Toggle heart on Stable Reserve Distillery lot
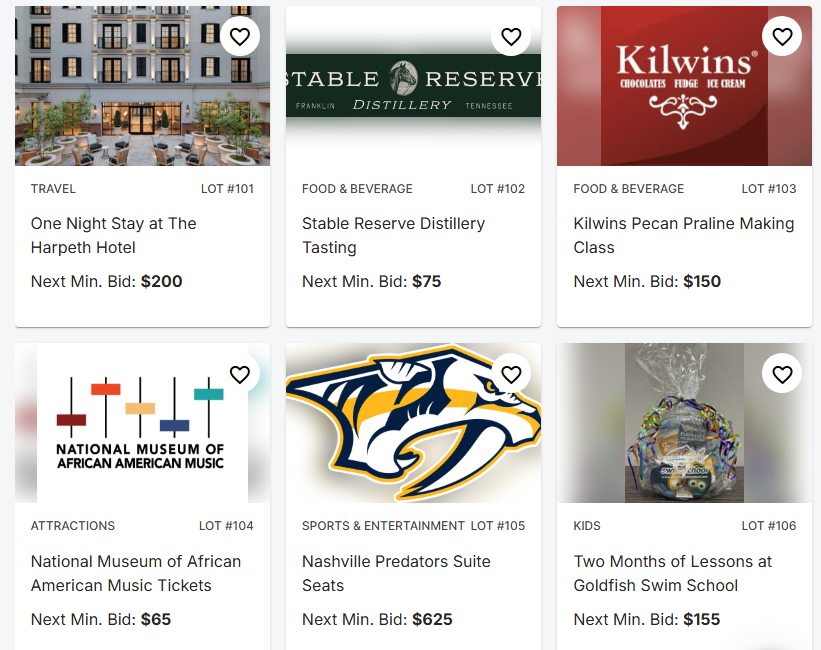 click(x=511, y=37)
